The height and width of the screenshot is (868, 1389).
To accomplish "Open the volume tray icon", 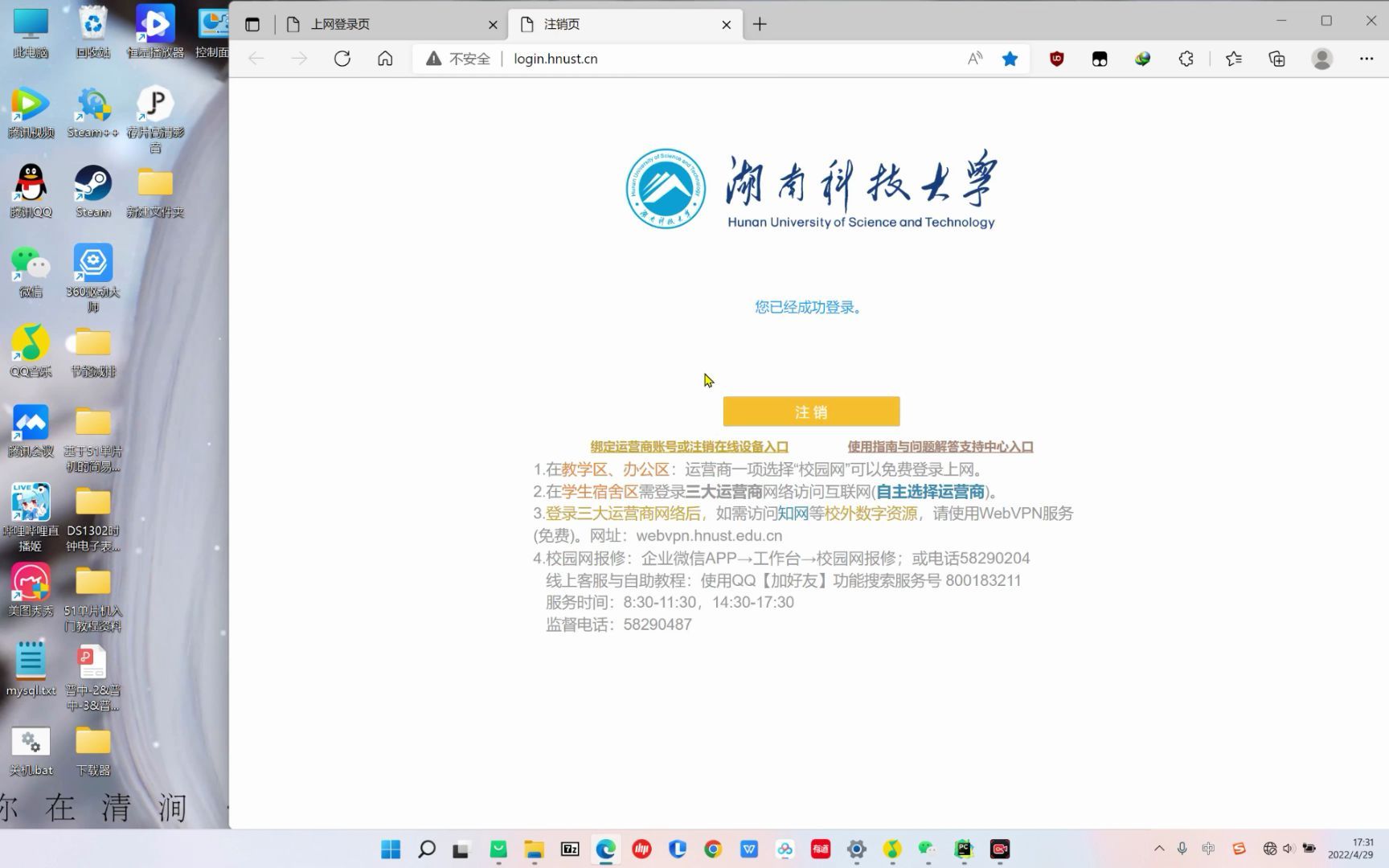I will click(x=1289, y=849).
